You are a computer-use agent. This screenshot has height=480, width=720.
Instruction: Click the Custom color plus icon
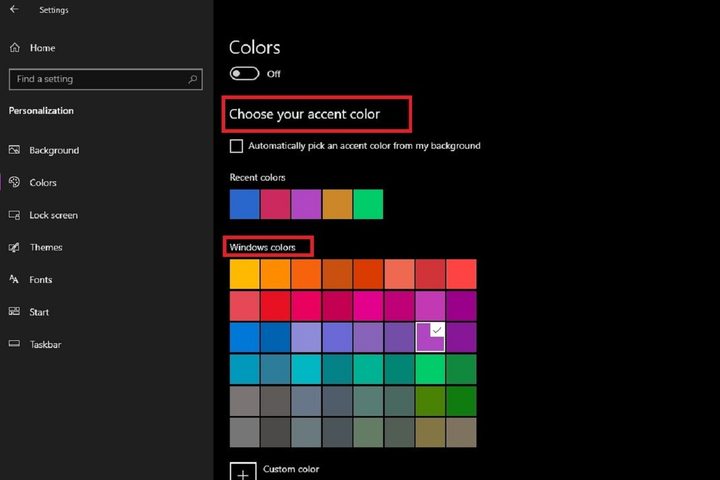coord(243,471)
